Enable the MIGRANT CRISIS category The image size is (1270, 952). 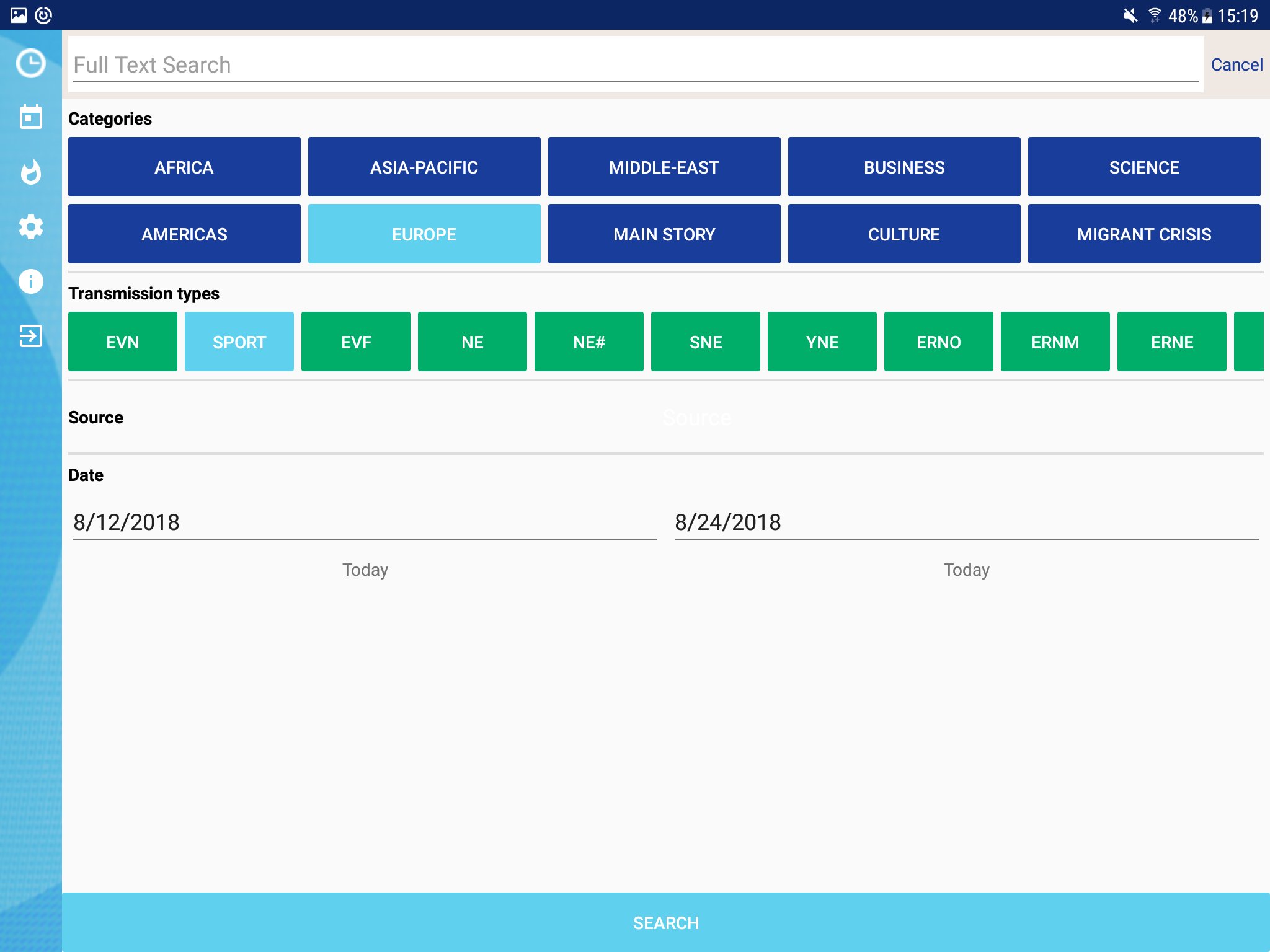pos(1143,234)
